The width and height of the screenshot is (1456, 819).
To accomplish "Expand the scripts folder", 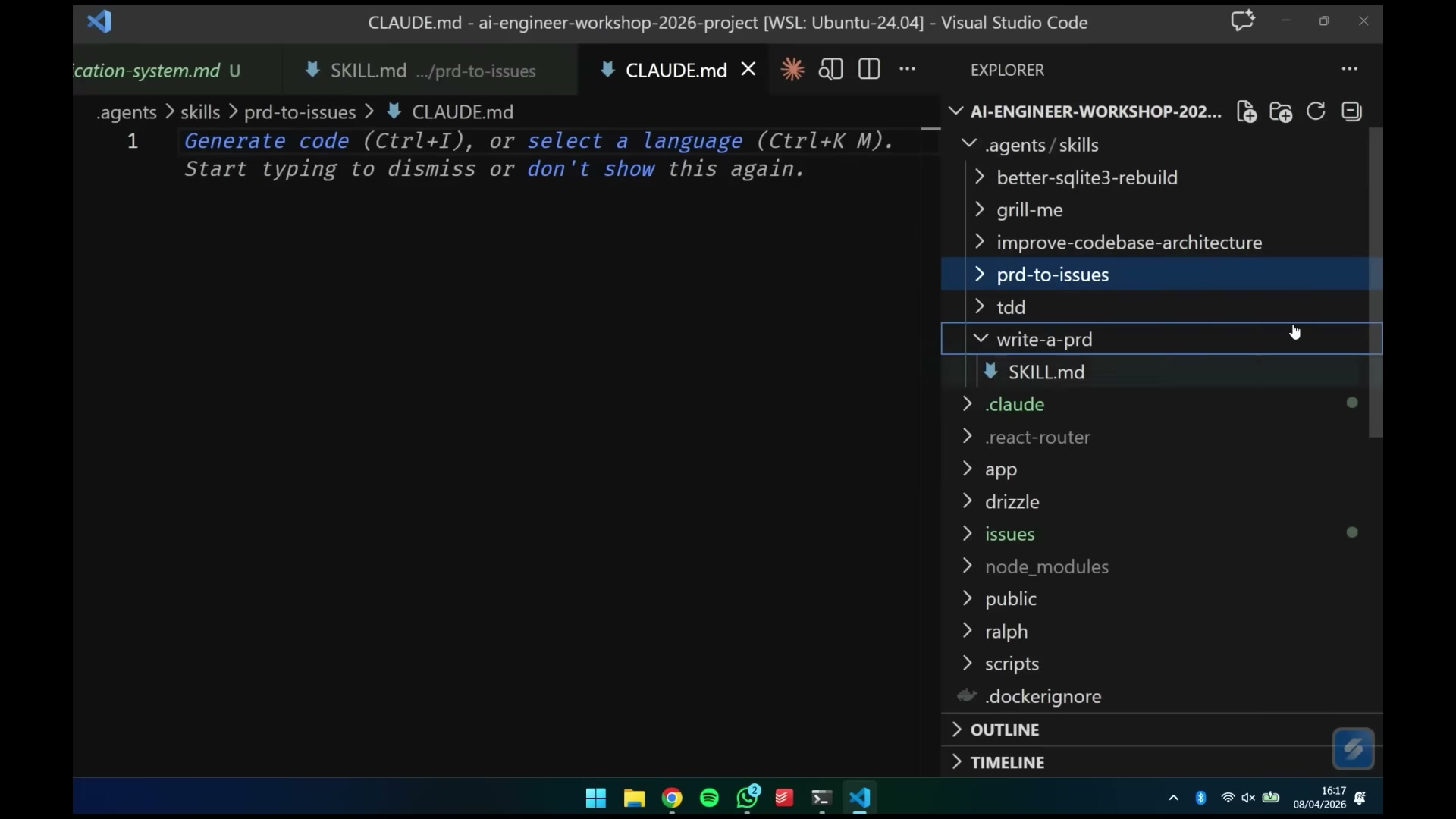I will click(1160, 664).
